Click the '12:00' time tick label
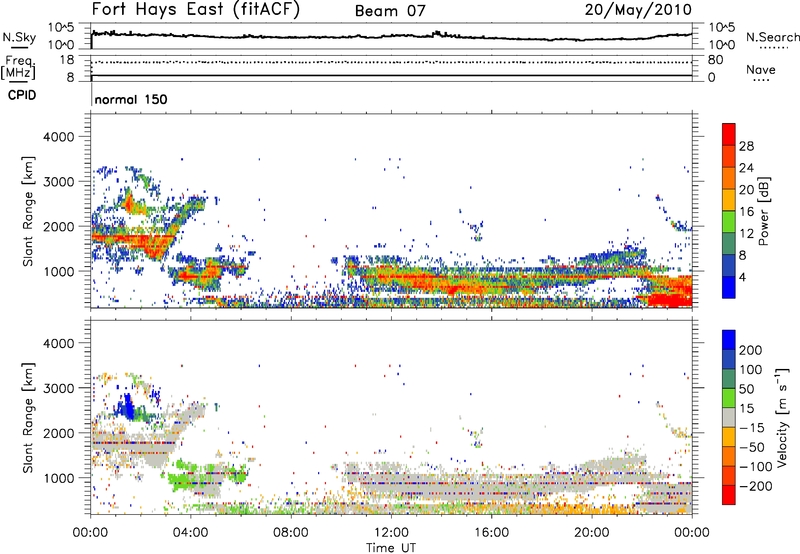The height and width of the screenshot is (554, 800). coord(391,533)
